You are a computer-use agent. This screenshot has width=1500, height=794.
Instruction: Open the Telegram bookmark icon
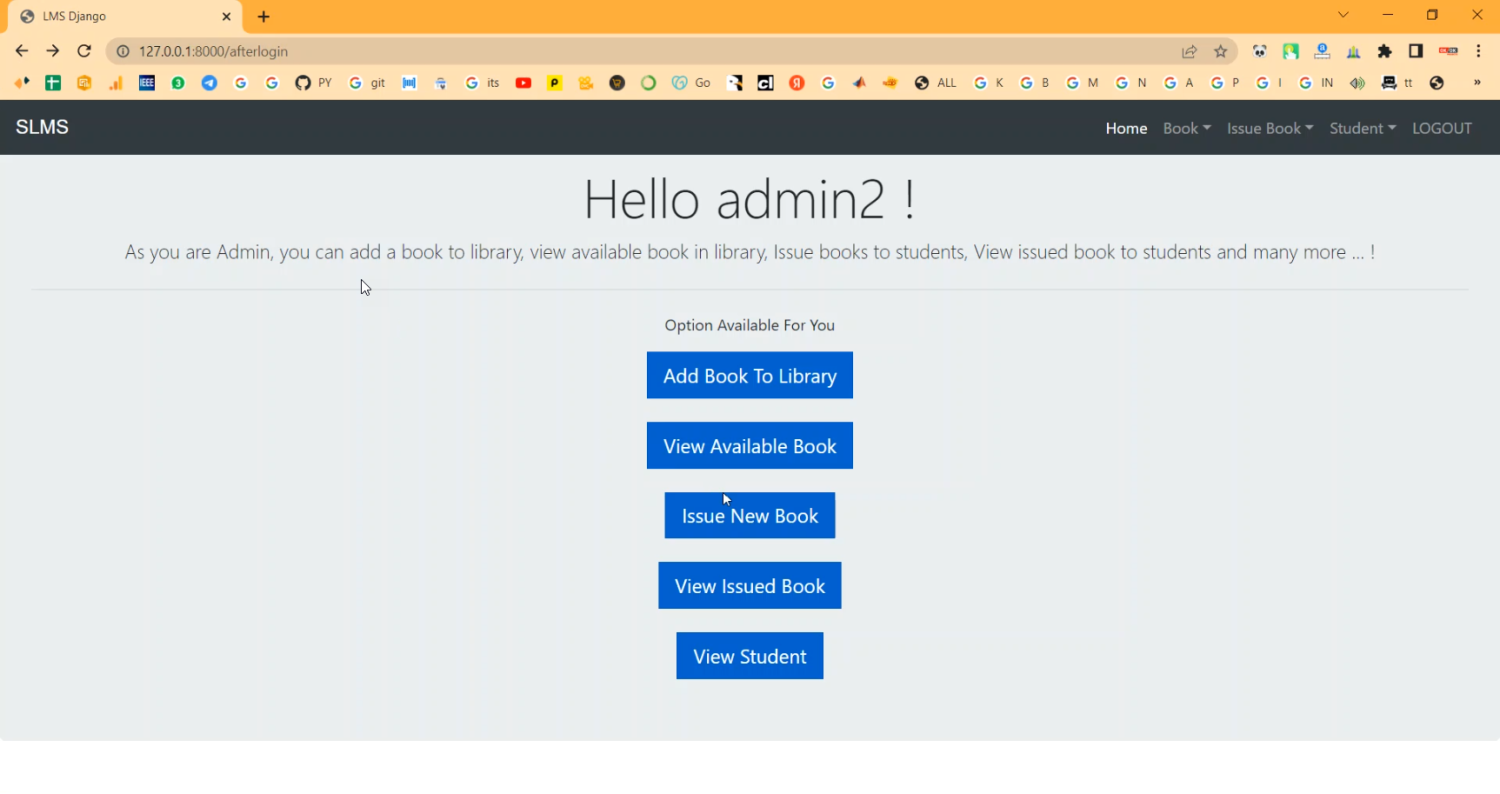pos(209,83)
